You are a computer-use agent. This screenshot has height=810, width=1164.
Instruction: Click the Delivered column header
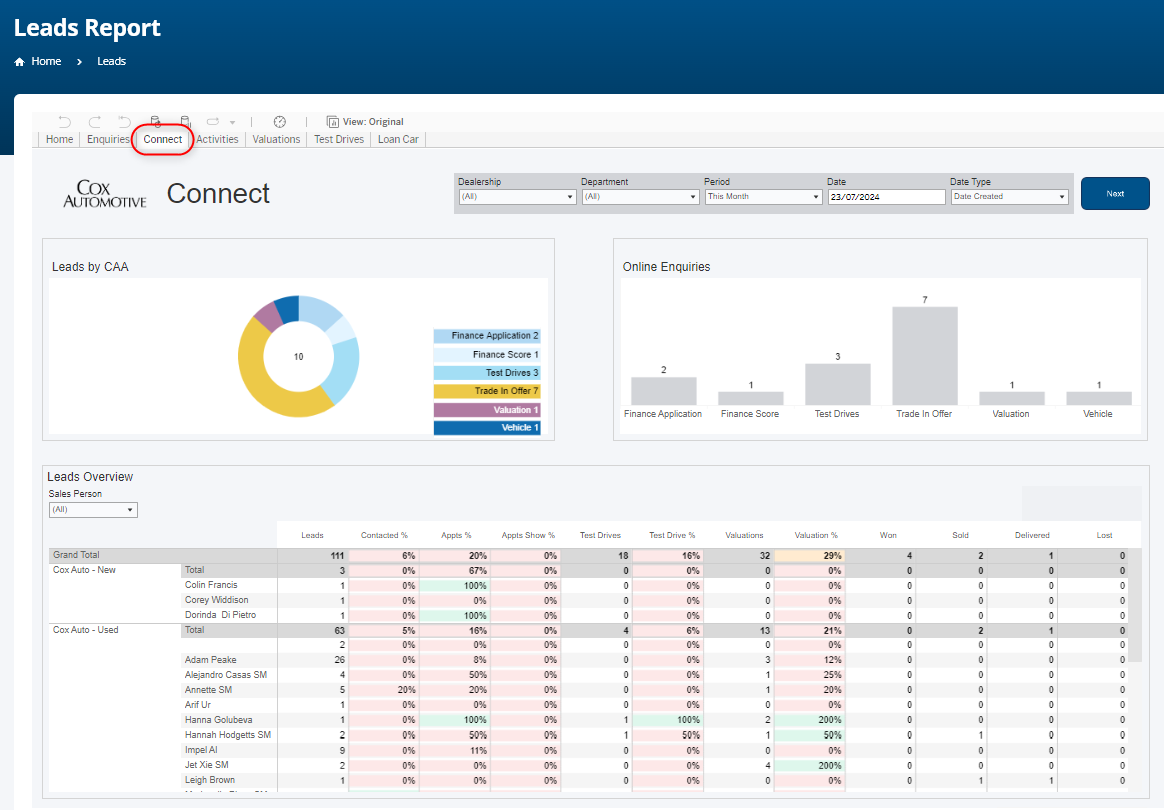click(x=1032, y=535)
